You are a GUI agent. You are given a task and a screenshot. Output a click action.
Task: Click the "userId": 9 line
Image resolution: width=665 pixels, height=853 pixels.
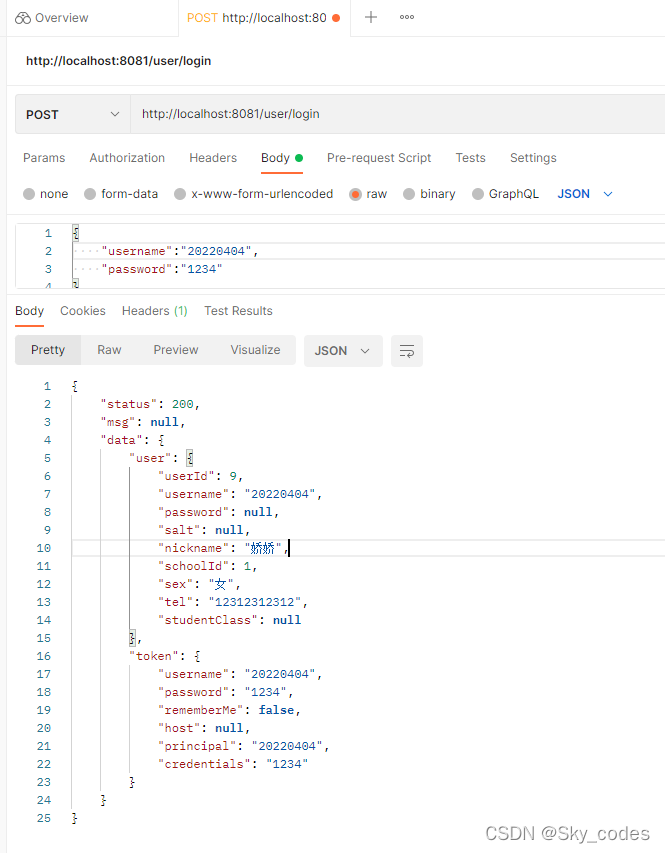200,476
